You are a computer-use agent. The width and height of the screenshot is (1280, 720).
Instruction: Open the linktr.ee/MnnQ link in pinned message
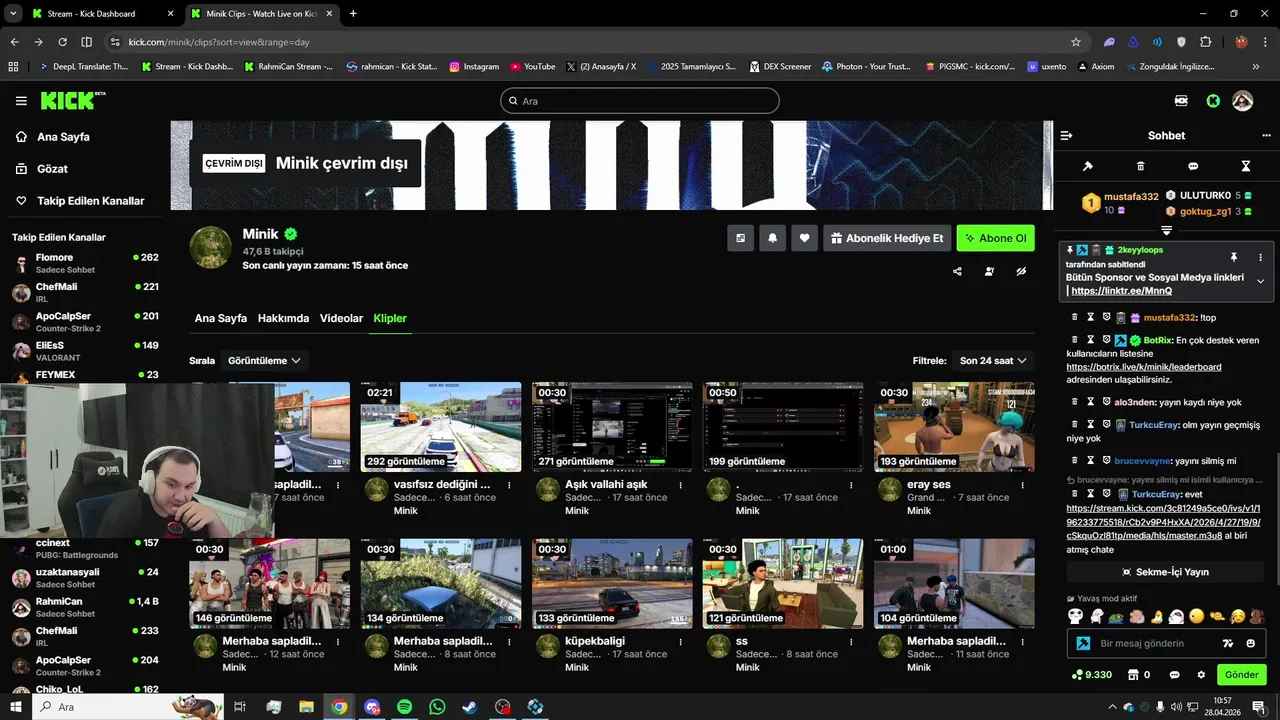pyautogui.click(x=1122, y=291)
